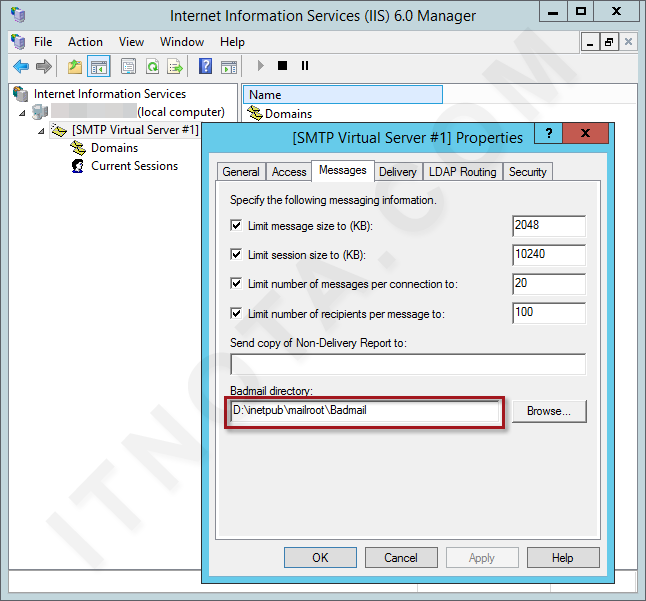Viewport: 646px width, 601px height.
Task: Open the Properties toolbar icon
Action: coord(128,66)
